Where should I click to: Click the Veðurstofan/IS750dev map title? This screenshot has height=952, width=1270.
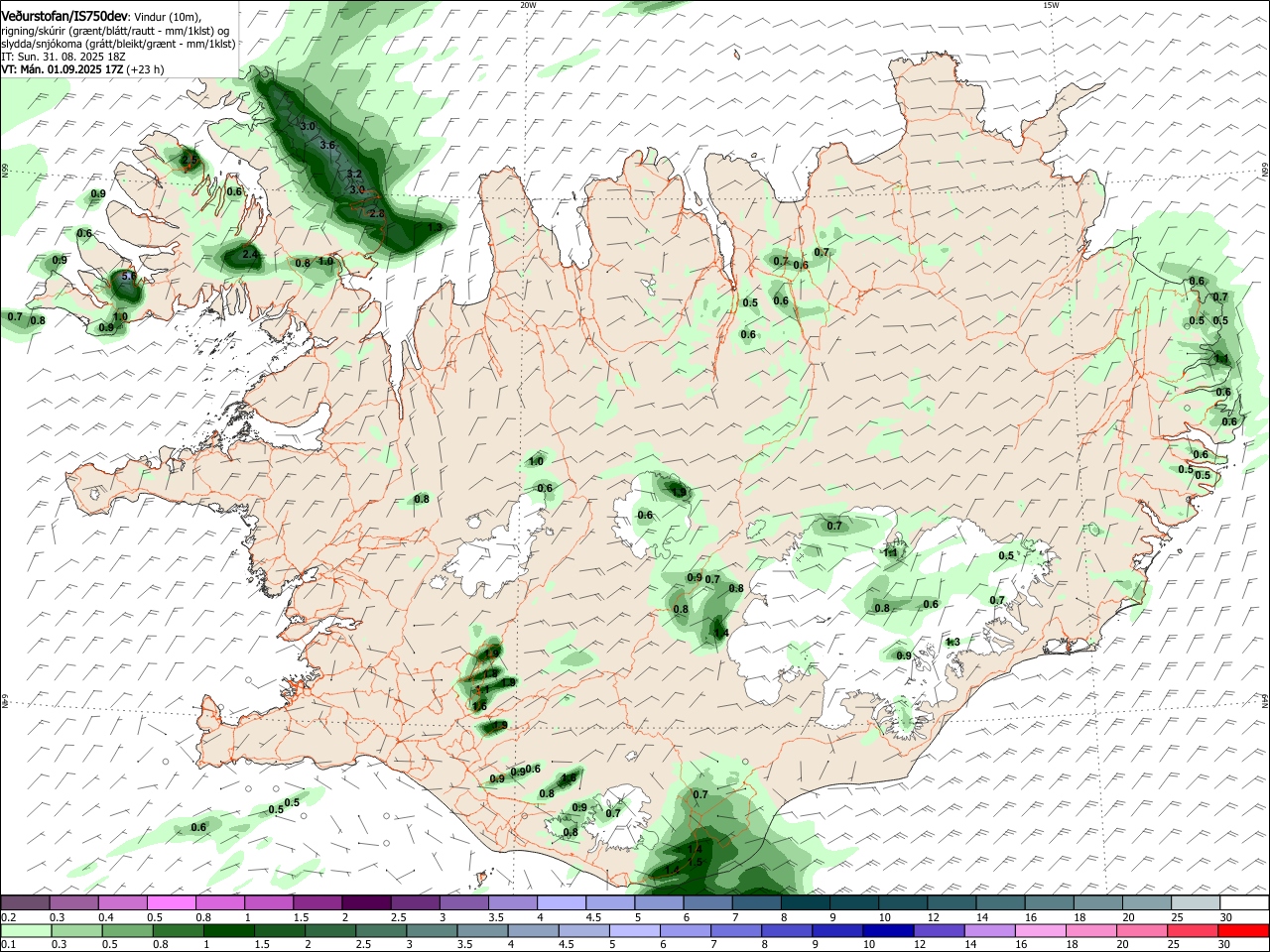(x=64, y=16)
